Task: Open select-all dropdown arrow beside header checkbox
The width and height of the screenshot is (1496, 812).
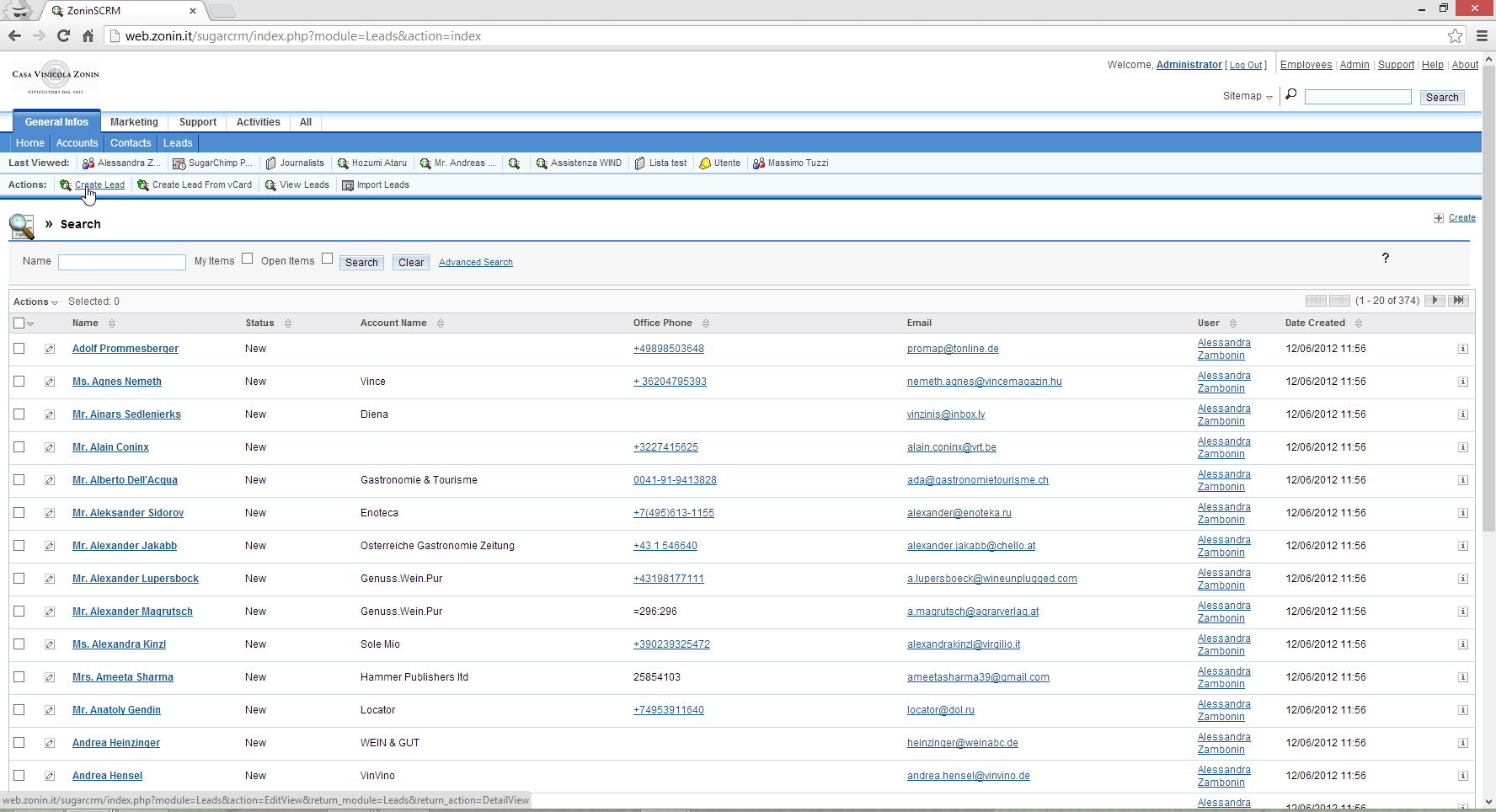Action: 30,323
